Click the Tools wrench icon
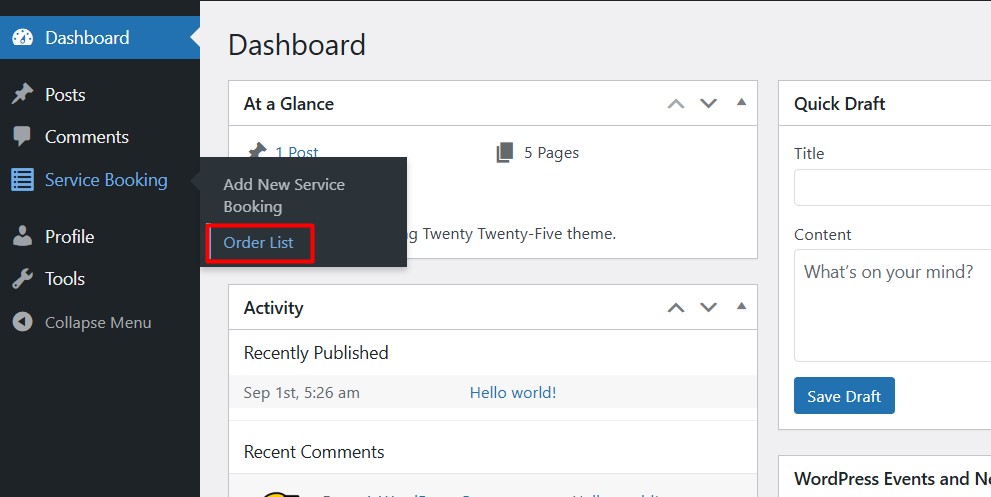This screenshot has height=497, width=991. tap(22, 279)
